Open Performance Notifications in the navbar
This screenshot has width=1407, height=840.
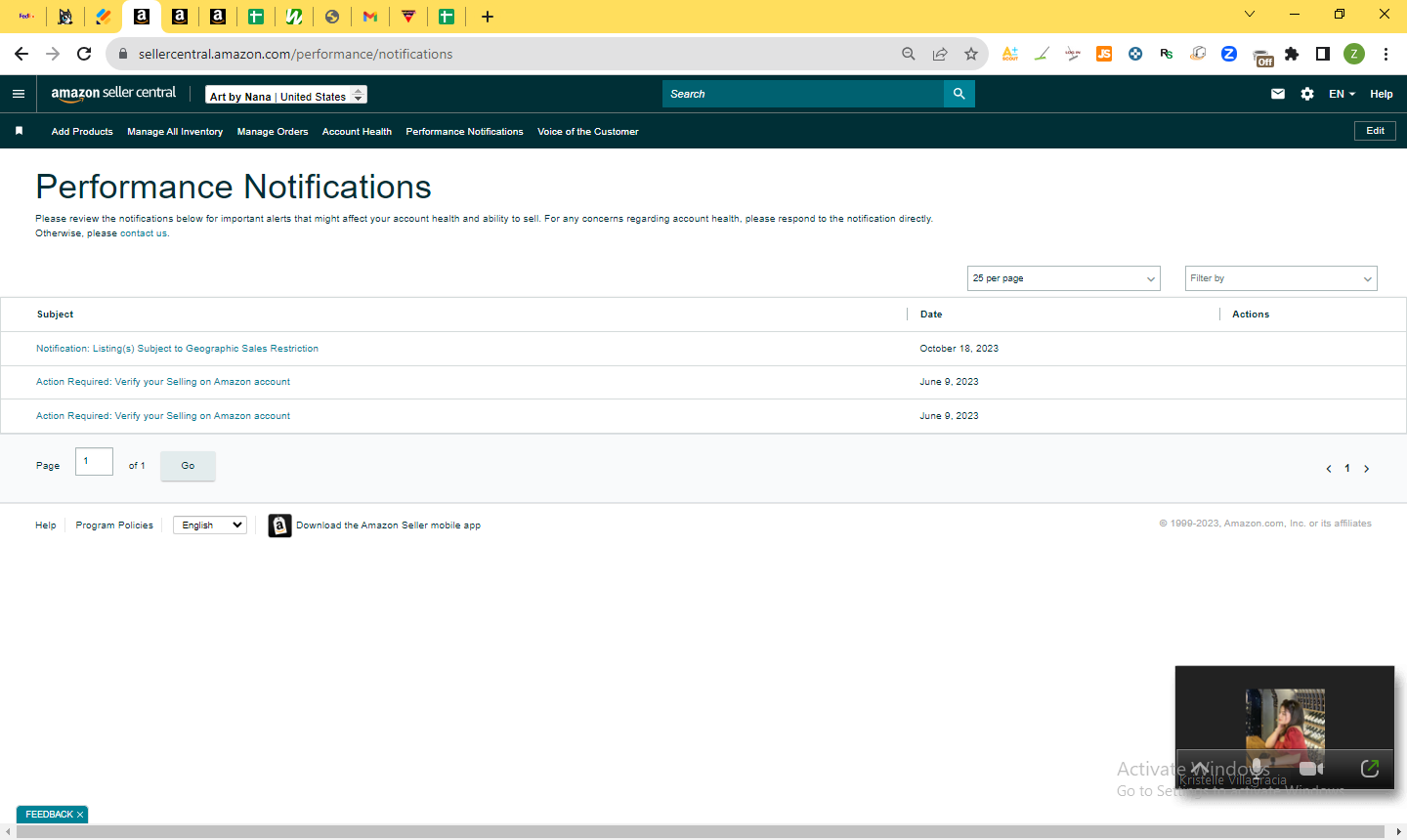click(x=464, y=131)
